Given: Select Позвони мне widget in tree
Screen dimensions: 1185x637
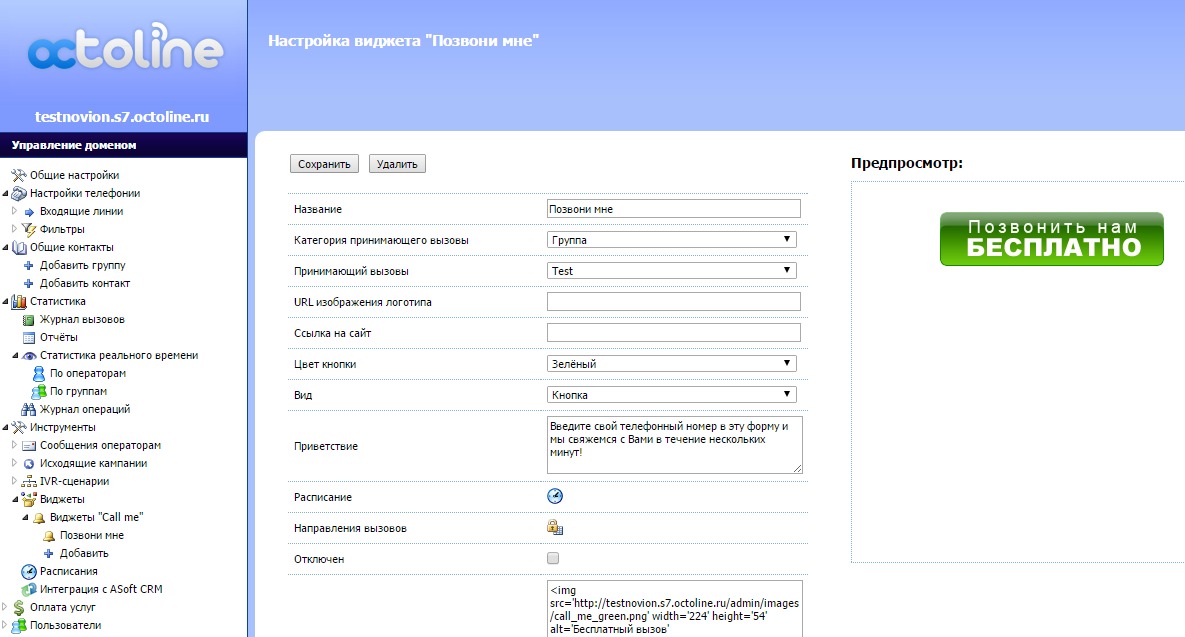Looking at the screenshot, I should pos(91,536).
